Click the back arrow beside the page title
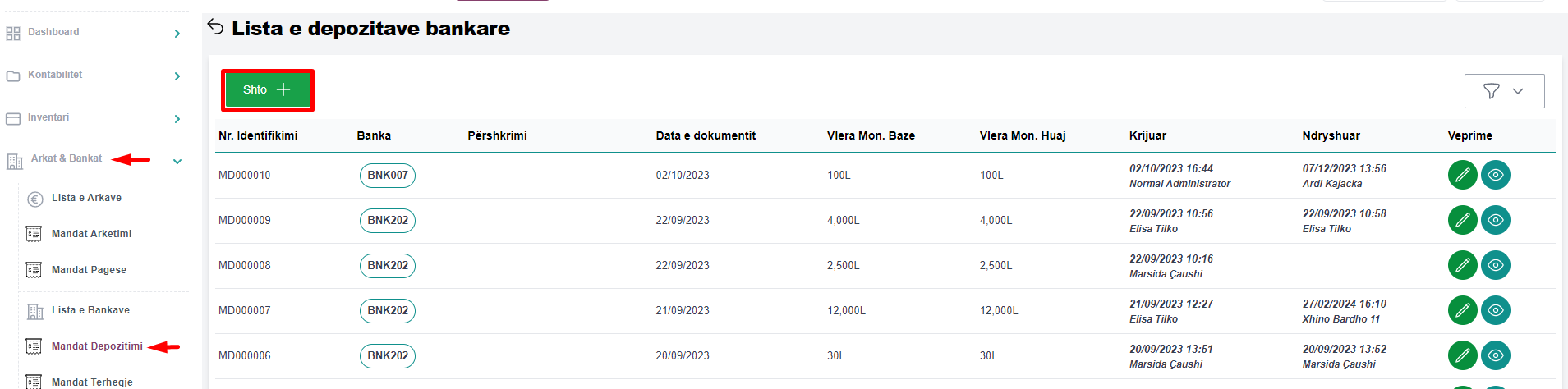The width and height of the screenshot is (1568, 389). tap(215, 27)
